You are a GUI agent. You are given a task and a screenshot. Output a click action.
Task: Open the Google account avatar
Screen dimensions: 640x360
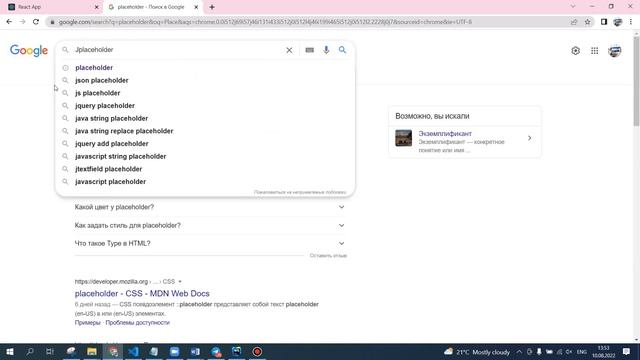[615, 51]
